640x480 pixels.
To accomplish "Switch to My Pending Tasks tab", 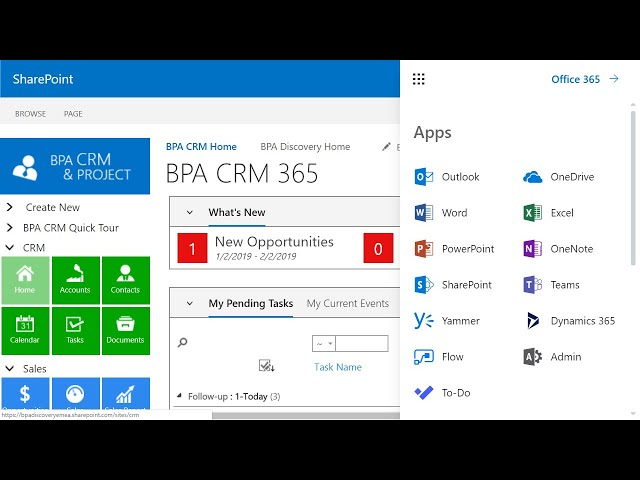I will coord(251,303).
